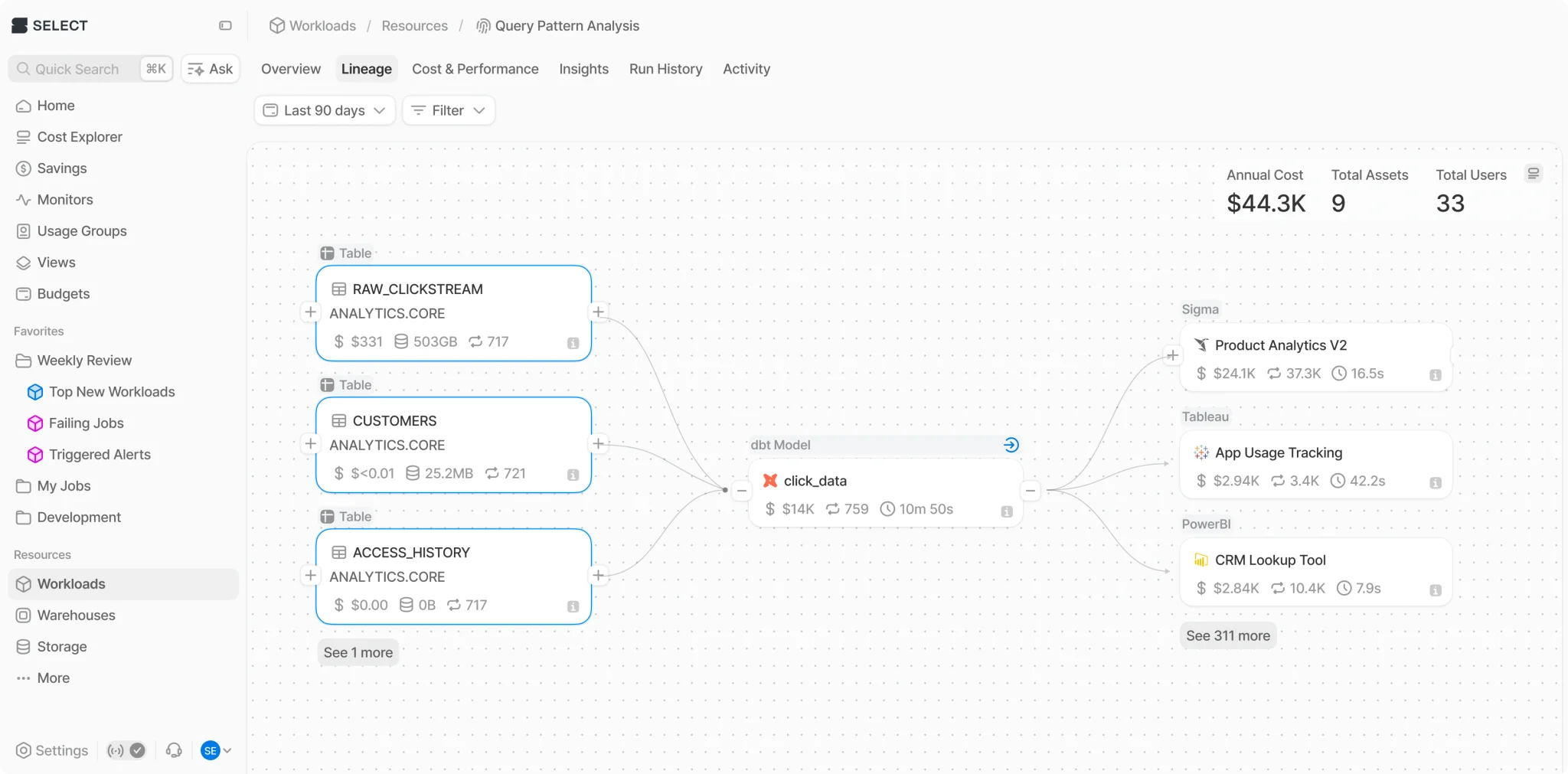
Task: Switch to the Overview tab
Action: [x=291, y=69]
